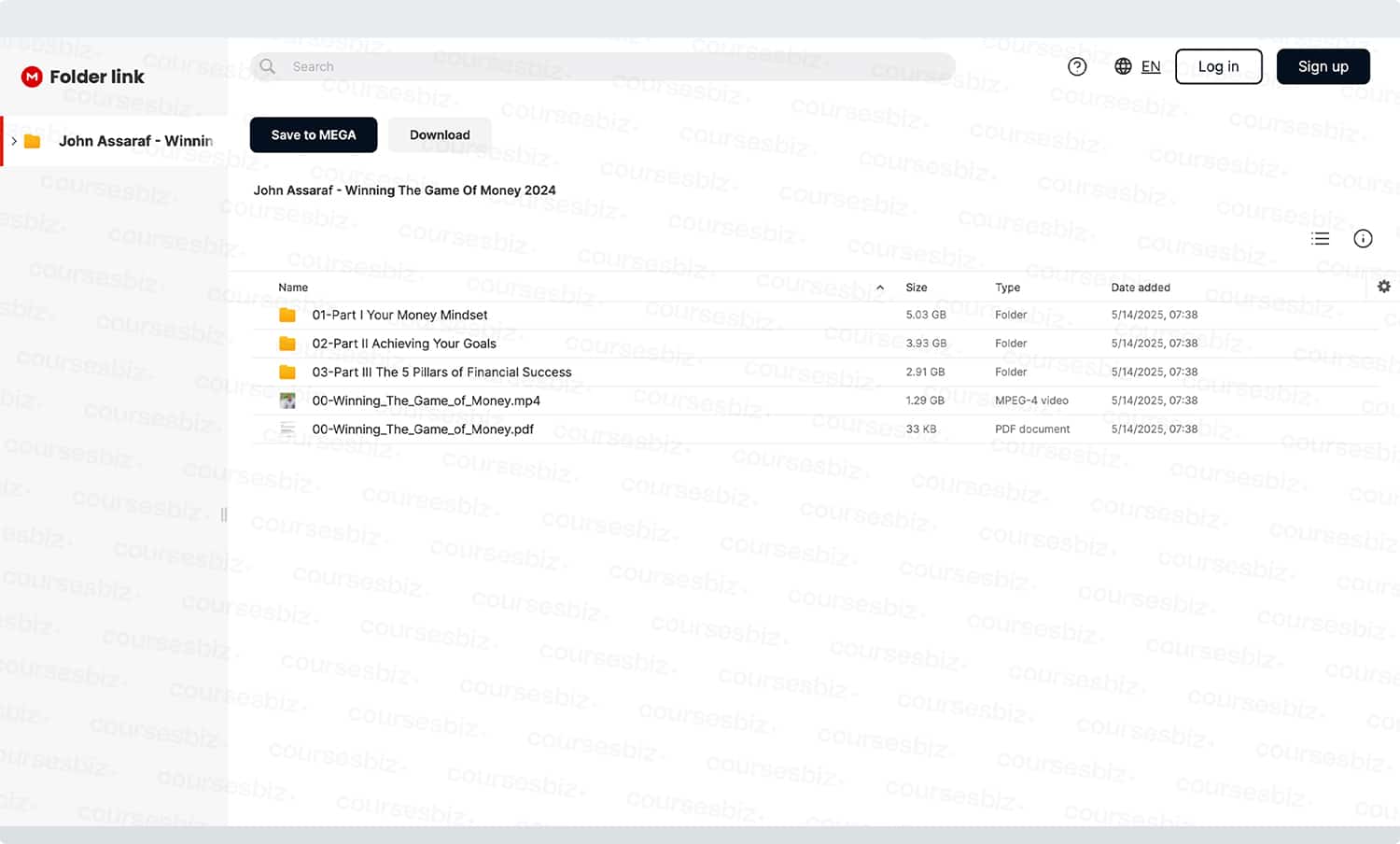Click the Sign up button

pyautogui.click(x=1323, y=66)
